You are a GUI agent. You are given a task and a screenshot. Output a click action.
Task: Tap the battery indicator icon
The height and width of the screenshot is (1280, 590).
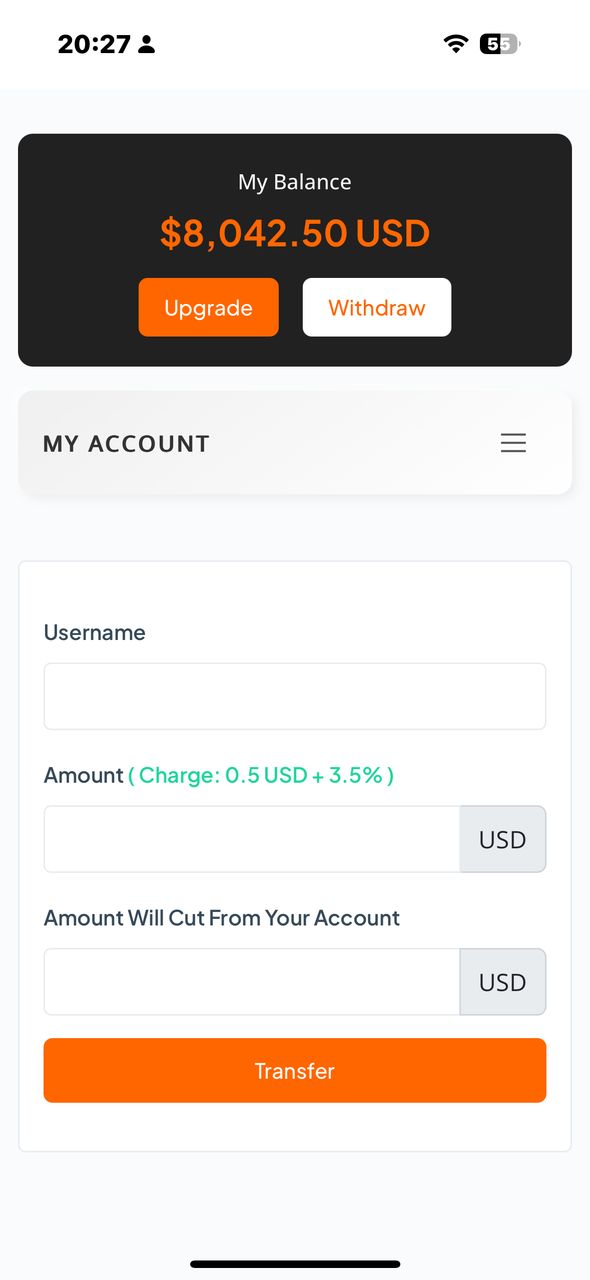[500, 44]
